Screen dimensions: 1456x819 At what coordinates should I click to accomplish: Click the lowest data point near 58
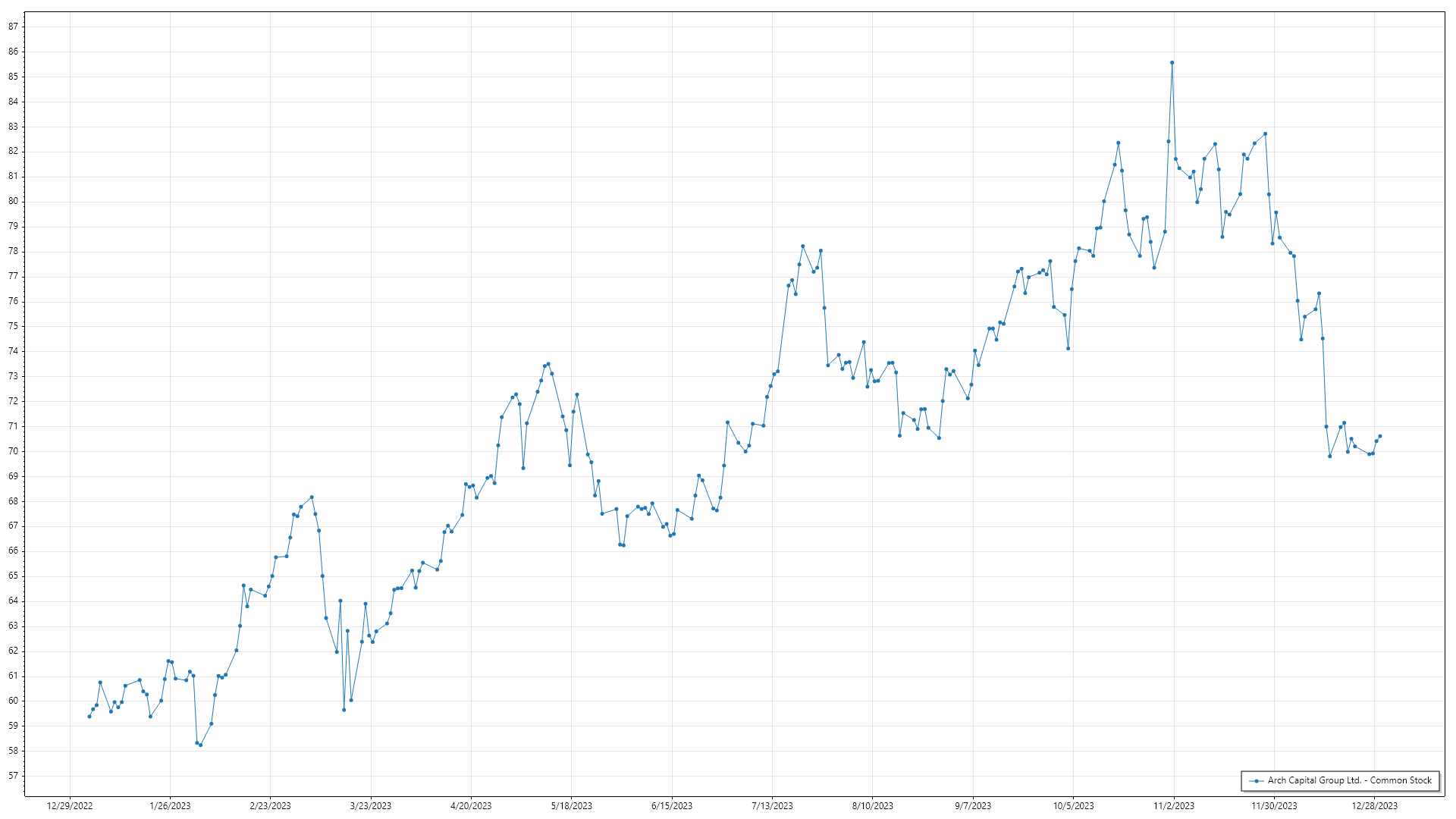point(200,745)
